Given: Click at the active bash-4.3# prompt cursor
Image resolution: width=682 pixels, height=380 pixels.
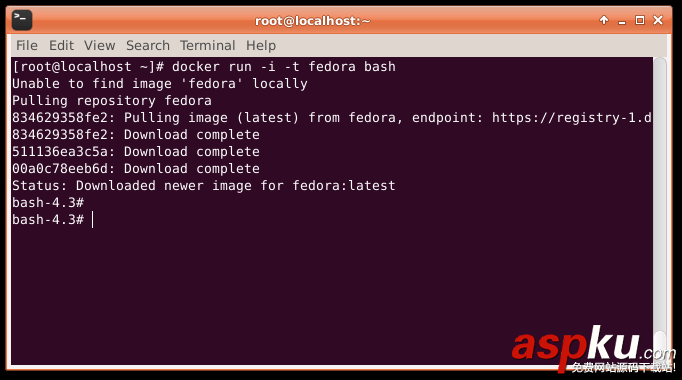Looking at the screenshot, I should click(x=93, y=220).
